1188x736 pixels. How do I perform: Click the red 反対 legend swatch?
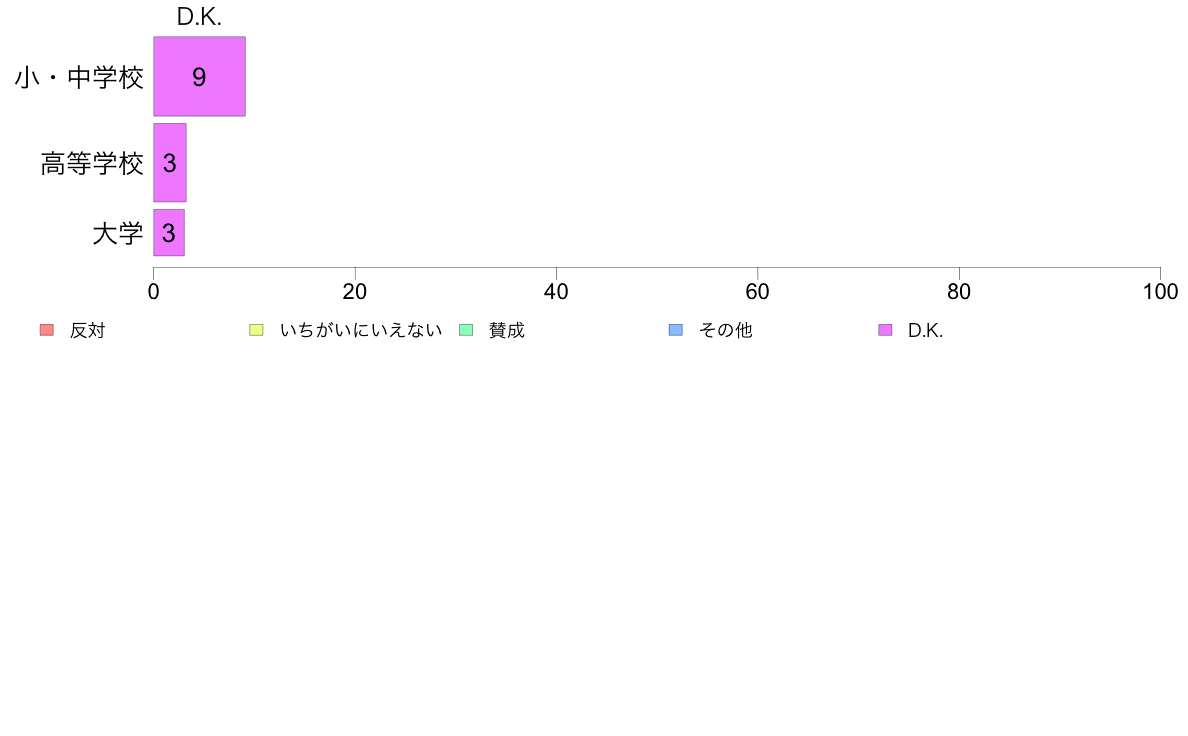[x=47, y=330]
